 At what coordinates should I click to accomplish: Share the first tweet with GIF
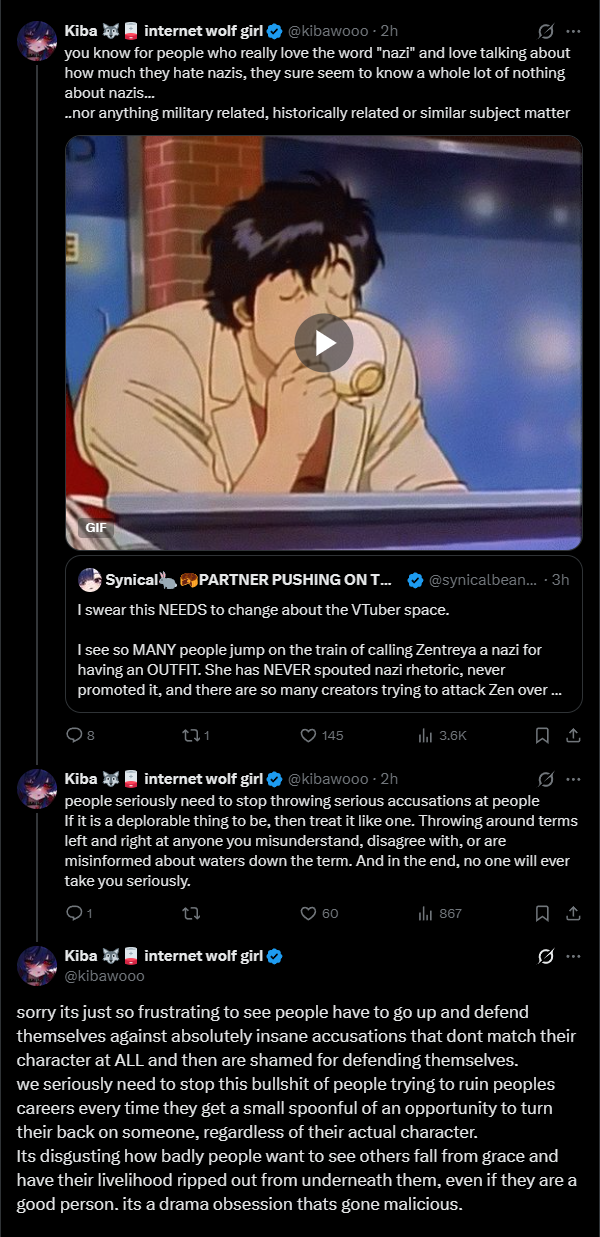[573, 735]
